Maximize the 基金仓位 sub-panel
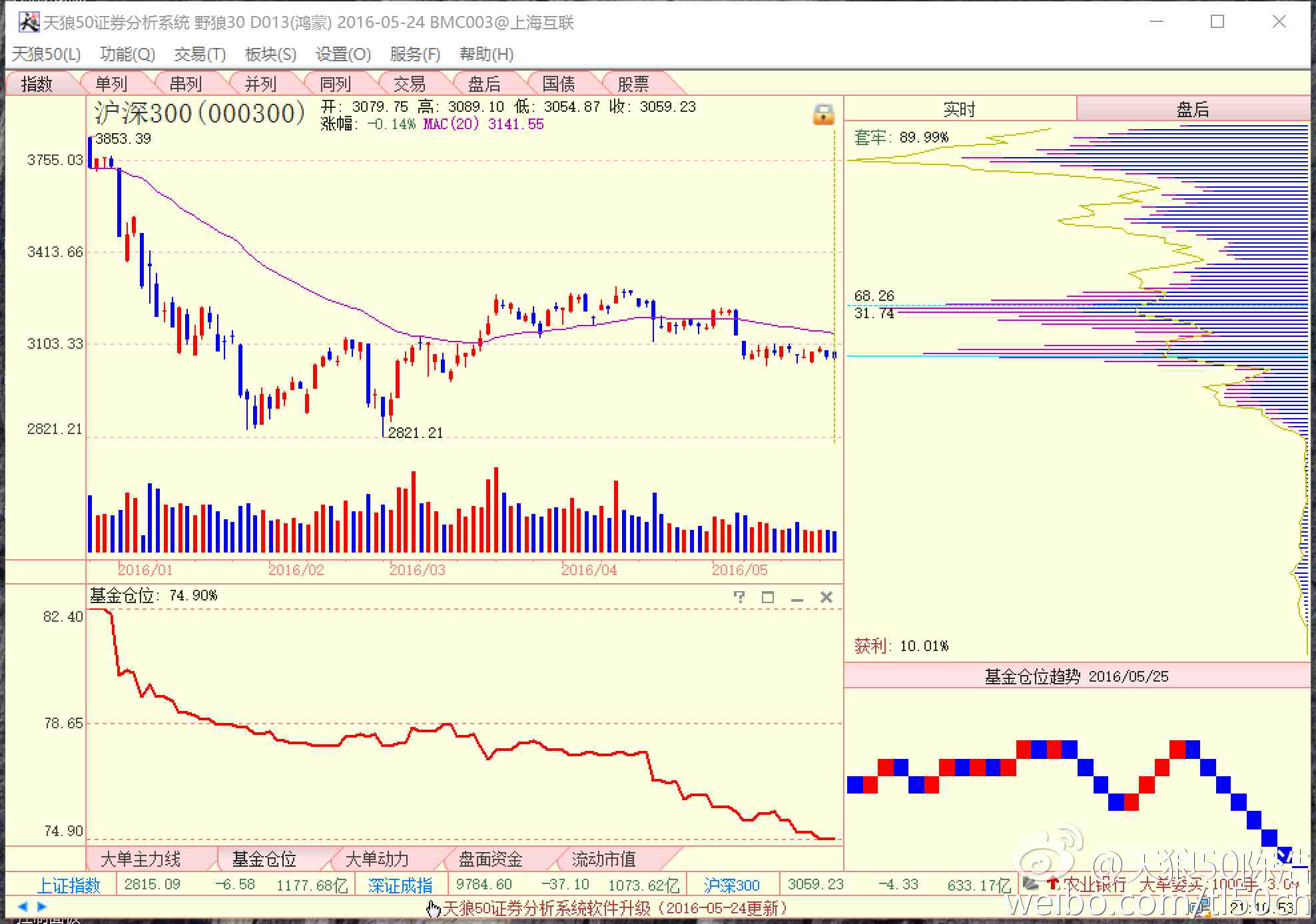This screenshot has height=924, width=1316. 767,597
